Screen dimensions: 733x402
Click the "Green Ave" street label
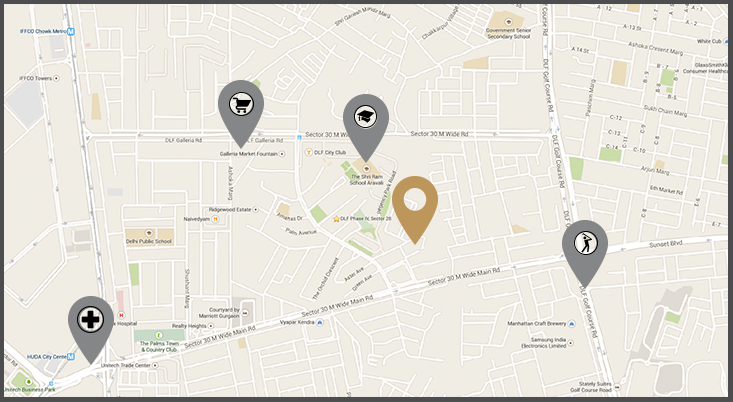(x=362, y=283)
